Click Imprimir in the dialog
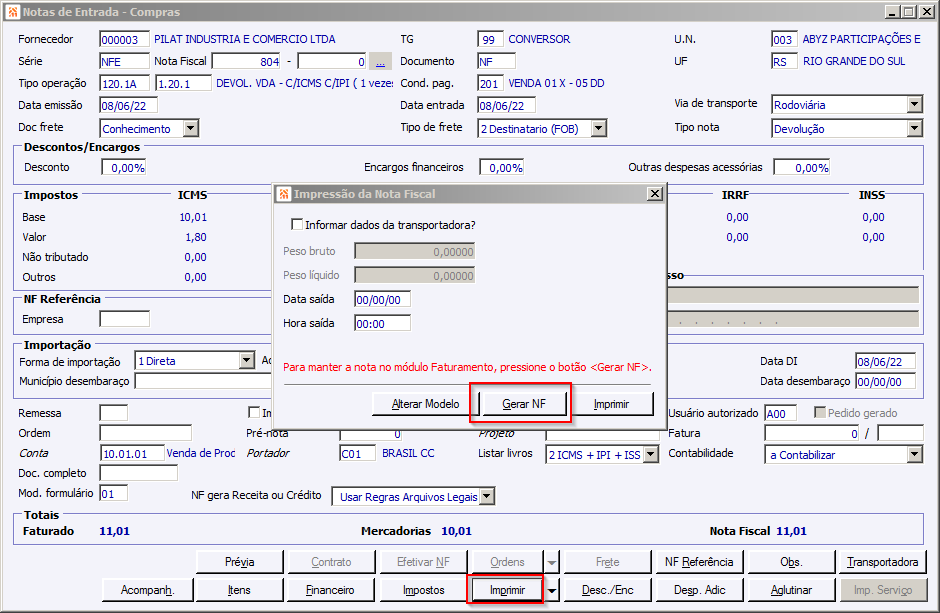940x613 pixels. [611, 404]
